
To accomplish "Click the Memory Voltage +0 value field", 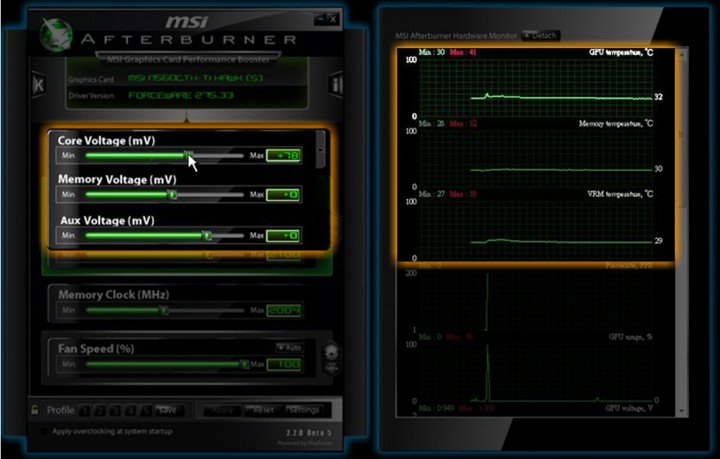I will pyautogui.click(x=283, y=195).
